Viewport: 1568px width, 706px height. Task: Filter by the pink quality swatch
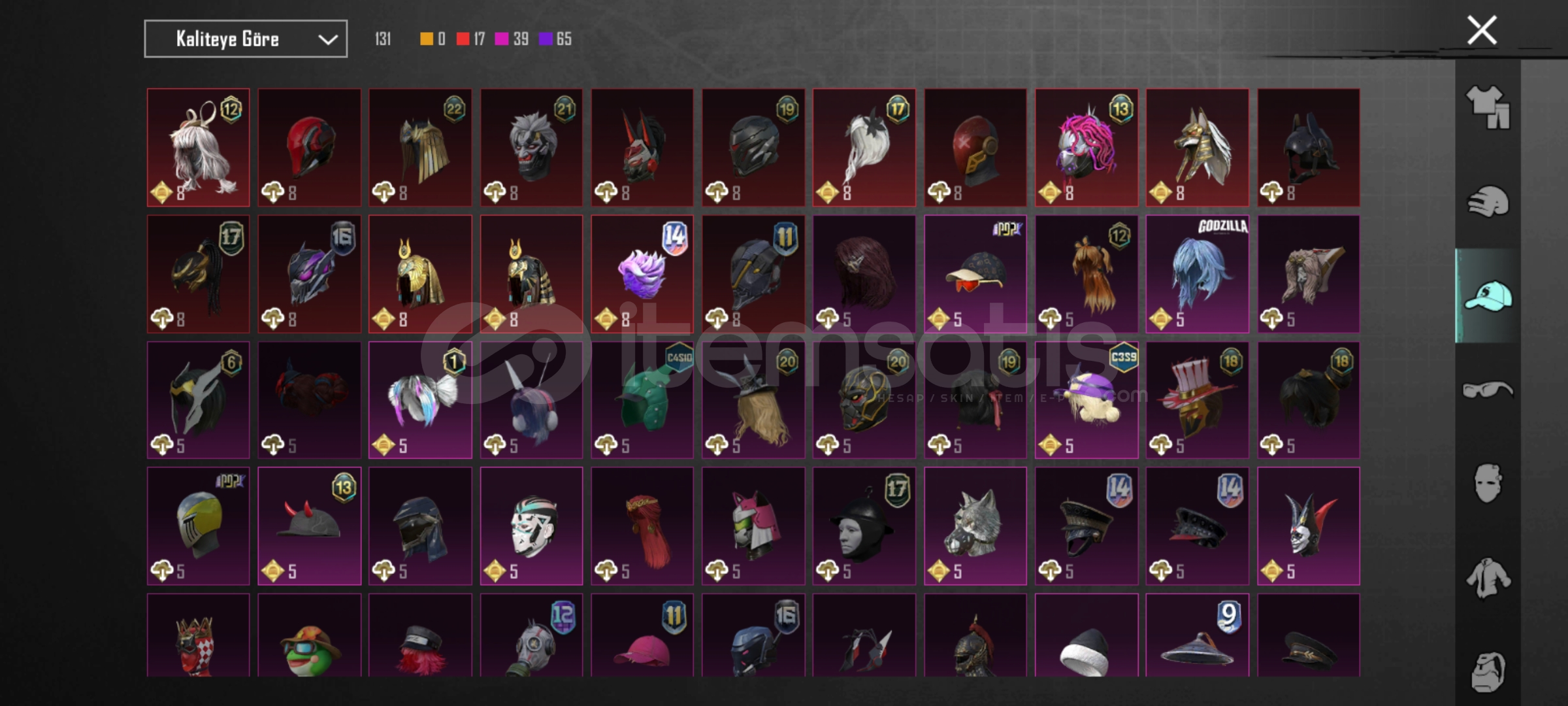tap(502, 39)
